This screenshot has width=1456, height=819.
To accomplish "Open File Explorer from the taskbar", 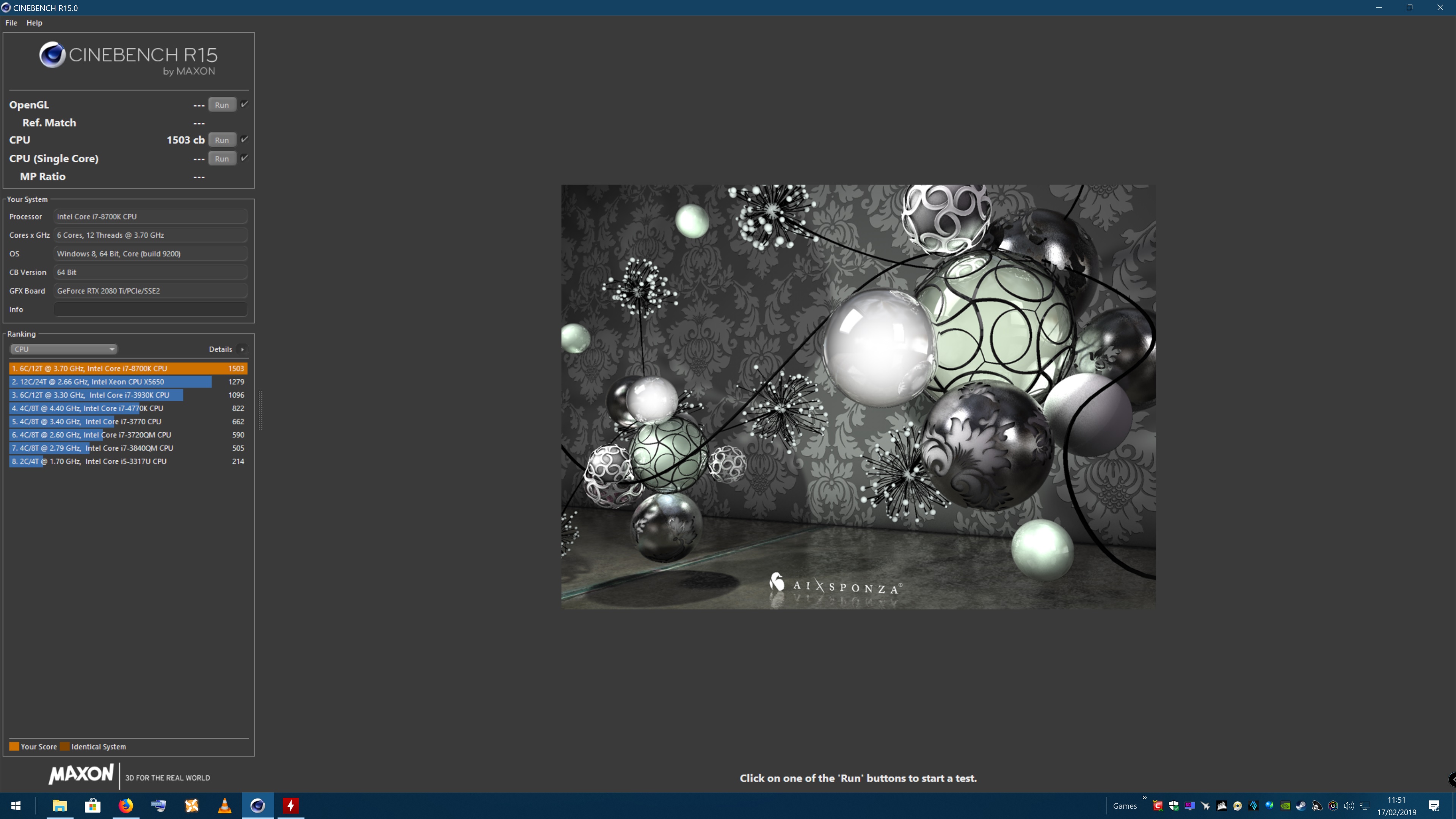I will point(60,806).
